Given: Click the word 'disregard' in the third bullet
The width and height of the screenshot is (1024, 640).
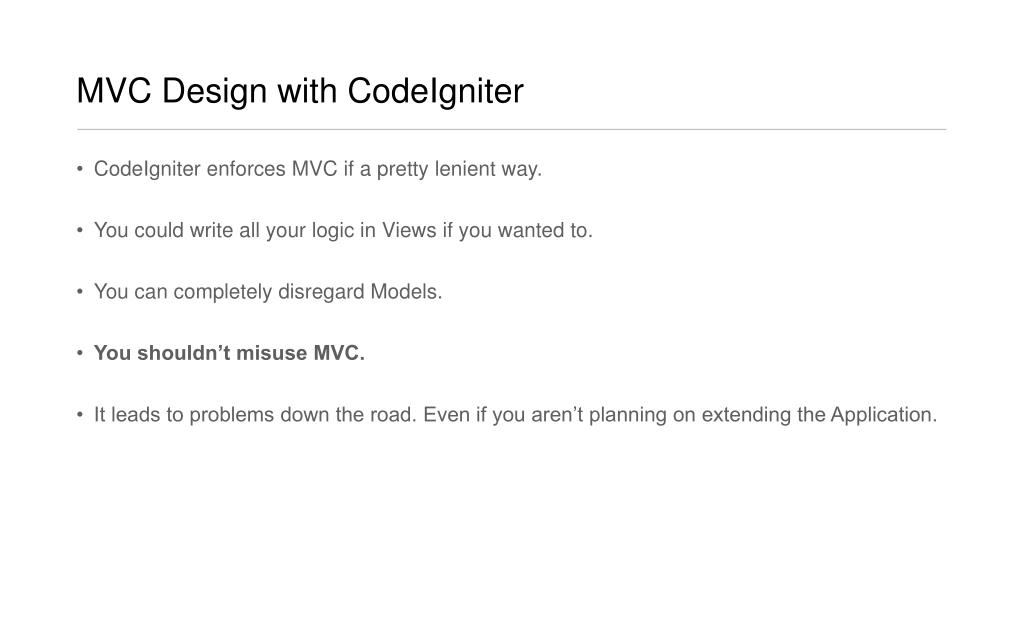Looking at the screenshot, I should coord(321,292).
